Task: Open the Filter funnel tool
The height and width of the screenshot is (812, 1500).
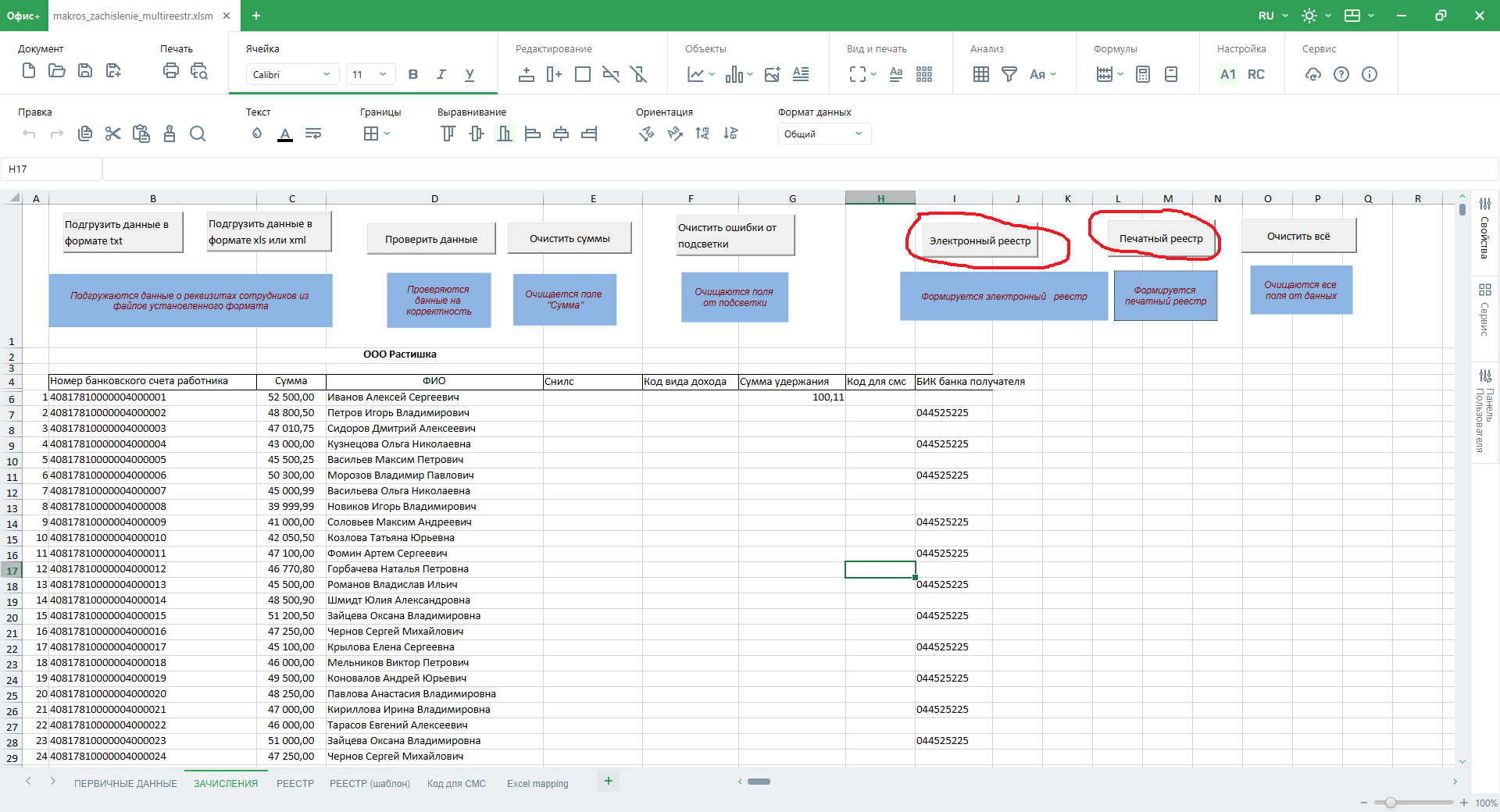Action: point(1009,74)
